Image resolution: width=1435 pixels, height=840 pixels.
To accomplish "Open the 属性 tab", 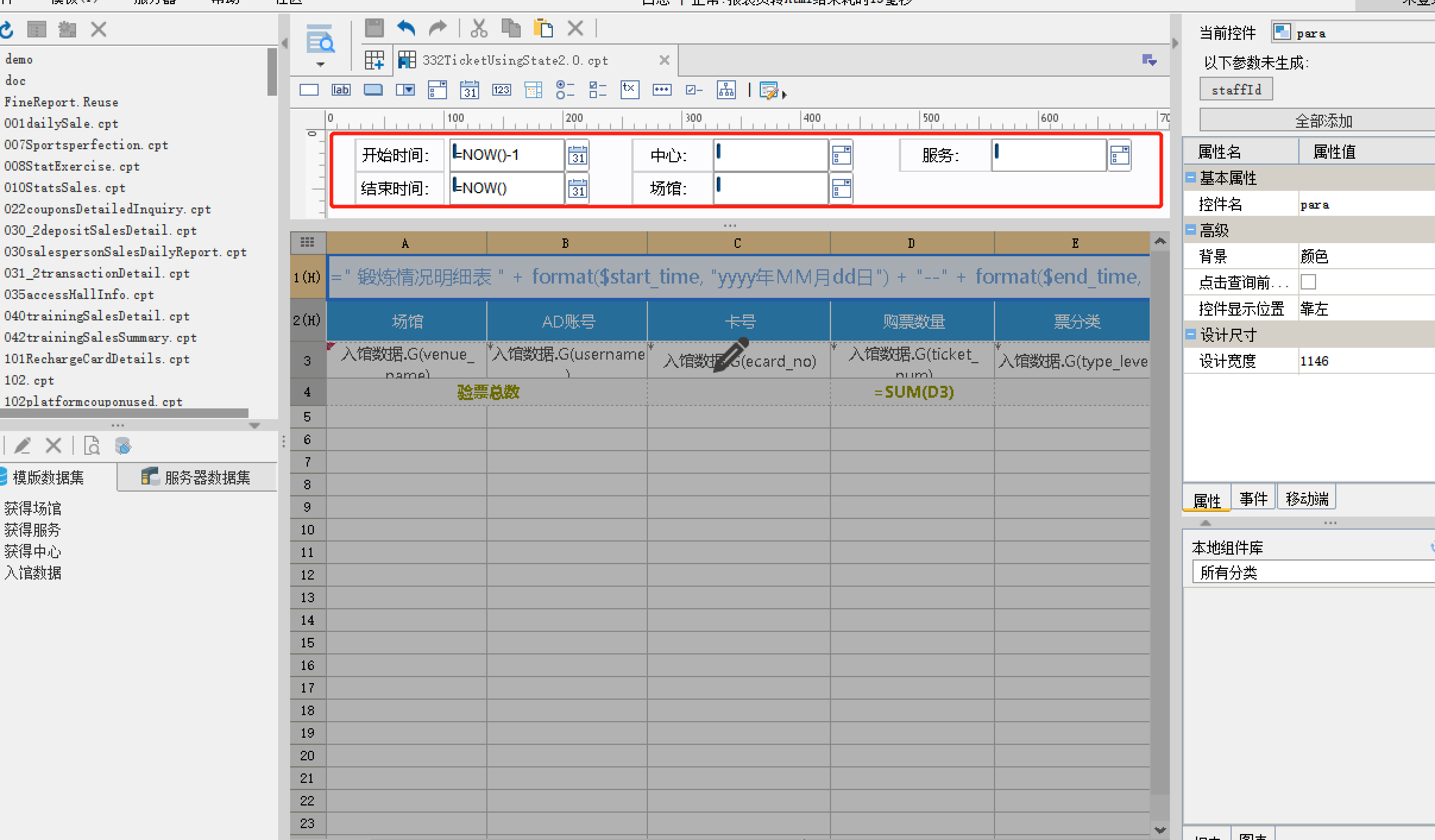I will [1207, 499].
